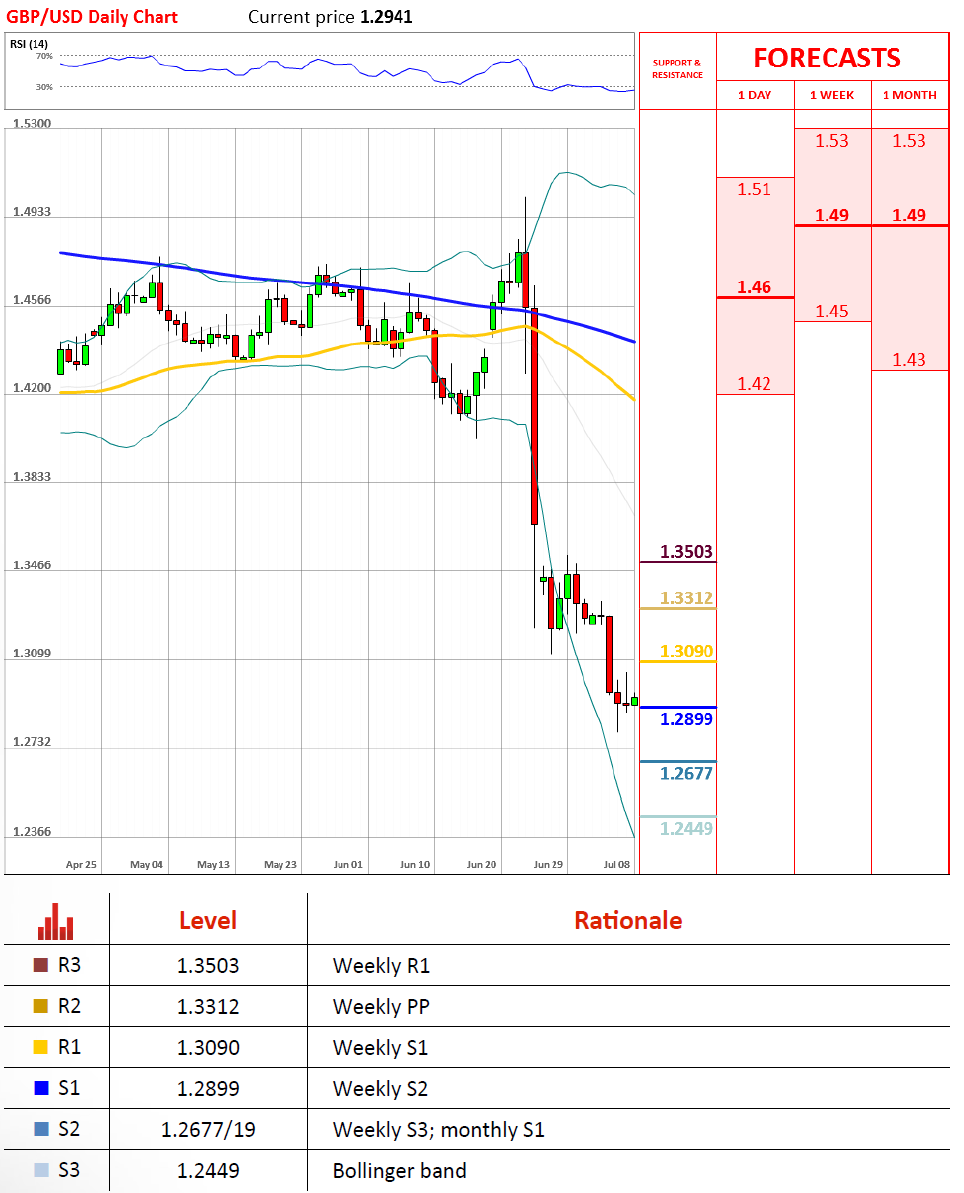The image size is (964, 1193).
Task: Click the Jul 08 date axis label
Action: (x=617, y=864)
